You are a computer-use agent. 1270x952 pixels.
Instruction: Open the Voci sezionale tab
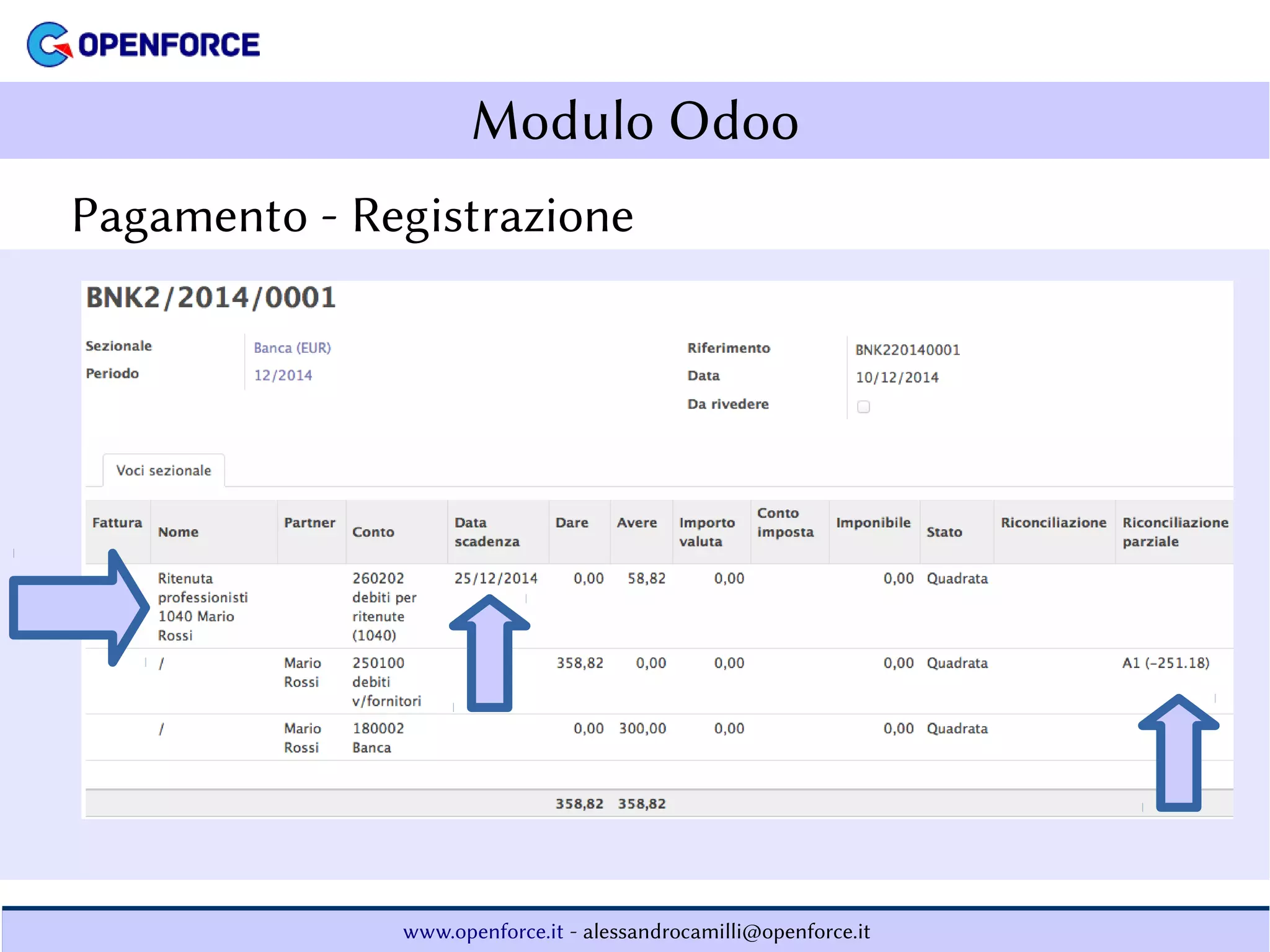coord(164,471)
